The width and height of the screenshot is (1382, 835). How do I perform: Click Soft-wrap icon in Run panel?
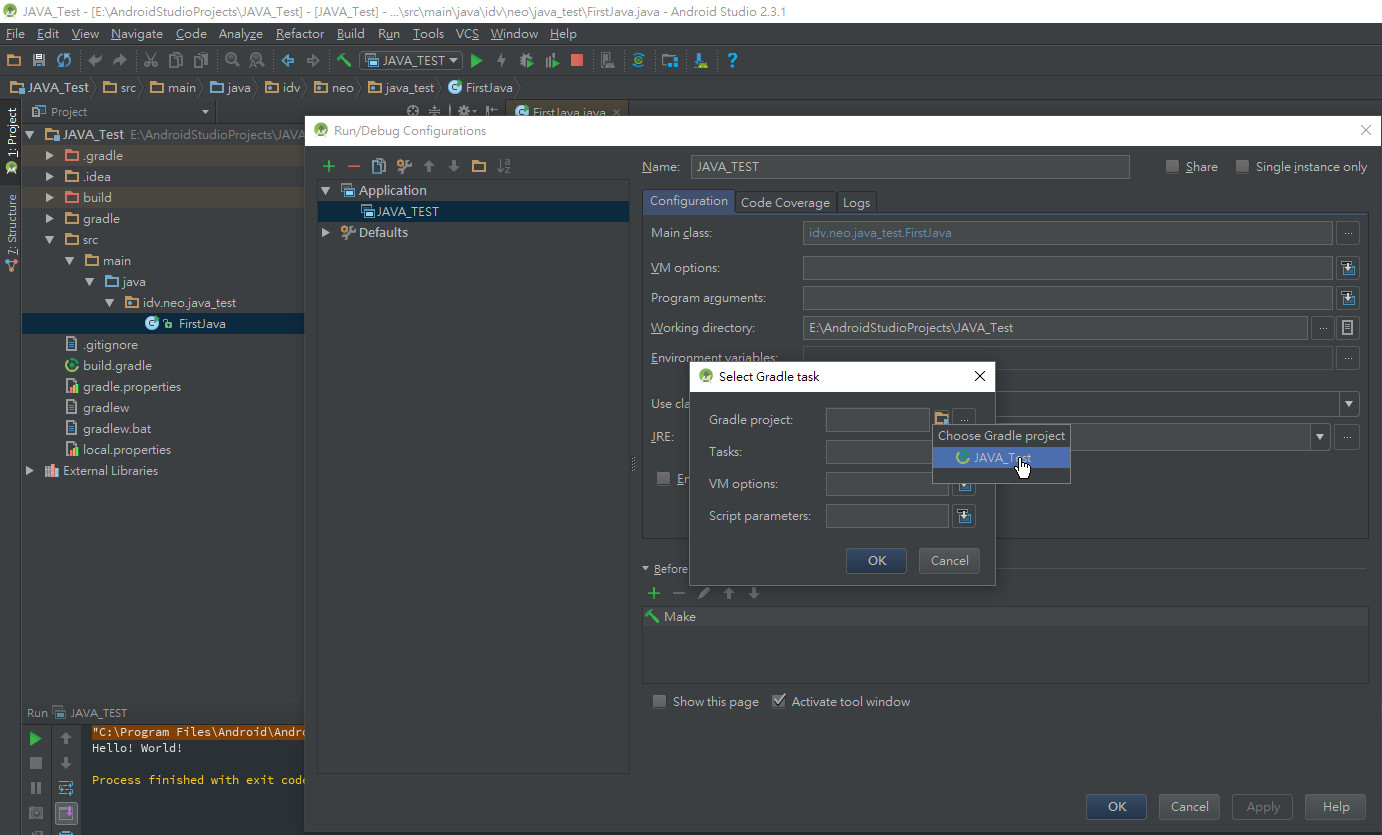(x=66, y=788)
